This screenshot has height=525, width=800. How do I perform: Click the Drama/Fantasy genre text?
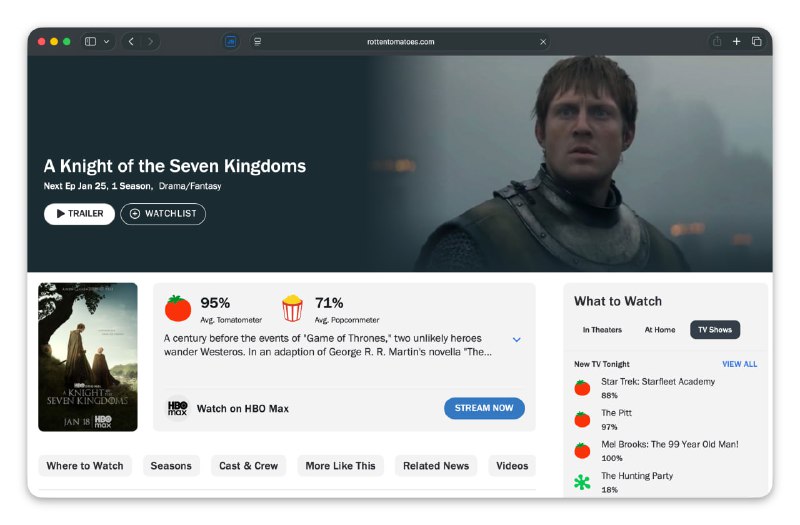[190, 186]
